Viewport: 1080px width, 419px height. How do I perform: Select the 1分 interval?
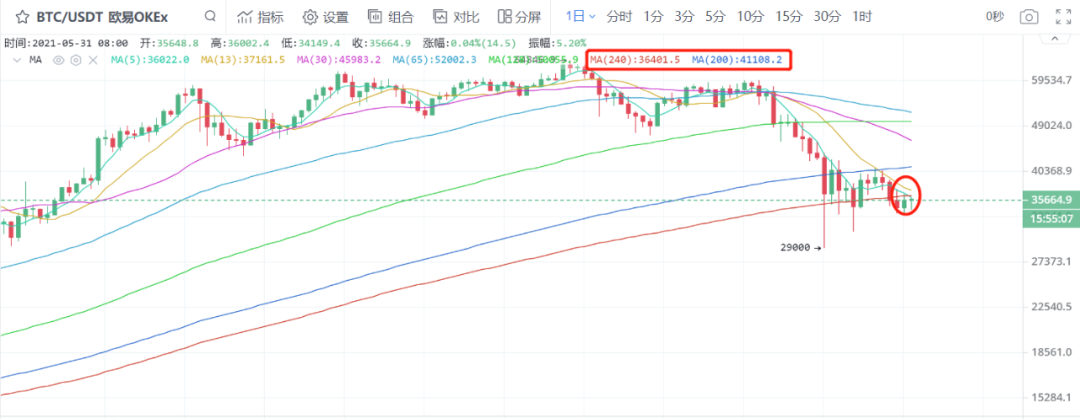pyautogui.click(x=653, y=17)
